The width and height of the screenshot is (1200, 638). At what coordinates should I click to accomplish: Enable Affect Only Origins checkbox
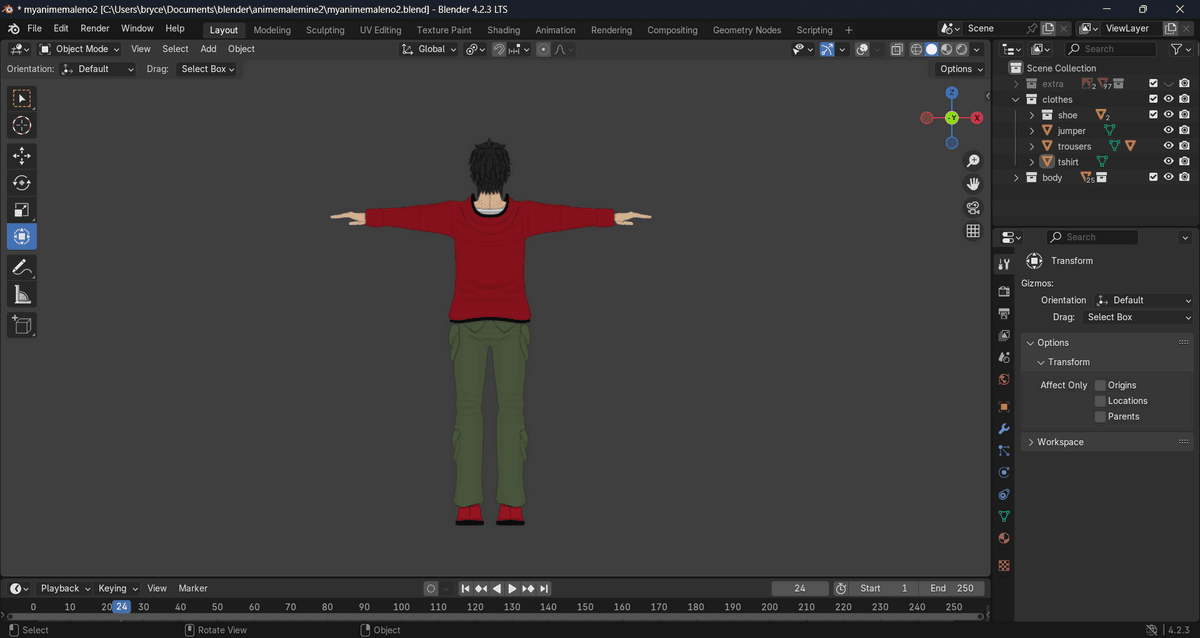pos(1100,385)
